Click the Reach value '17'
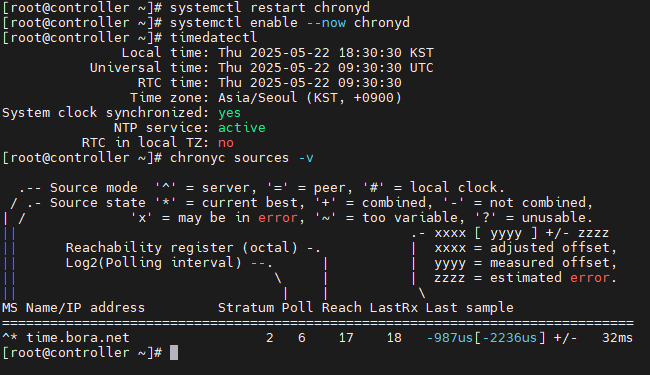Viewport: 650px width, 375px height. pyautogui.click(x=346, y=338)
